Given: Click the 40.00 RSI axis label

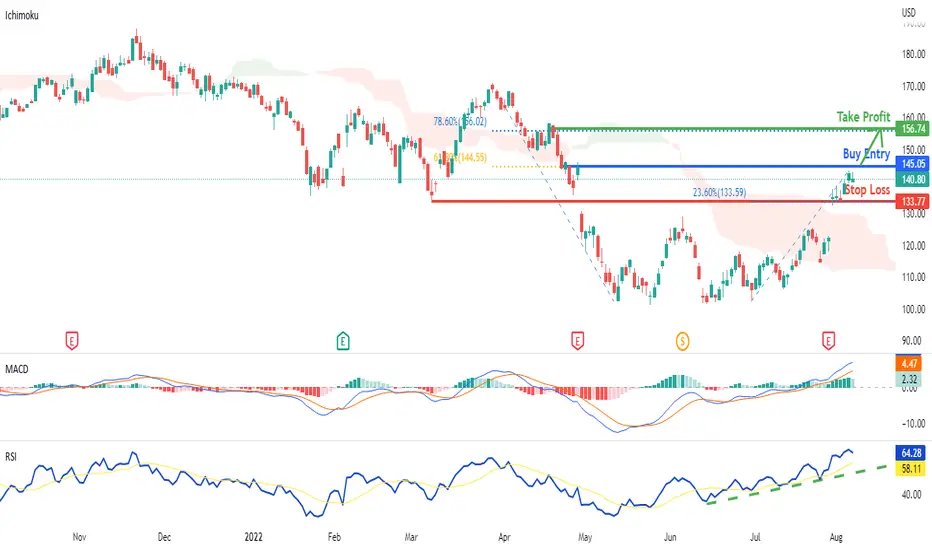Looking at the screenshot, I should pyautogui.click(x=912, y=495).
